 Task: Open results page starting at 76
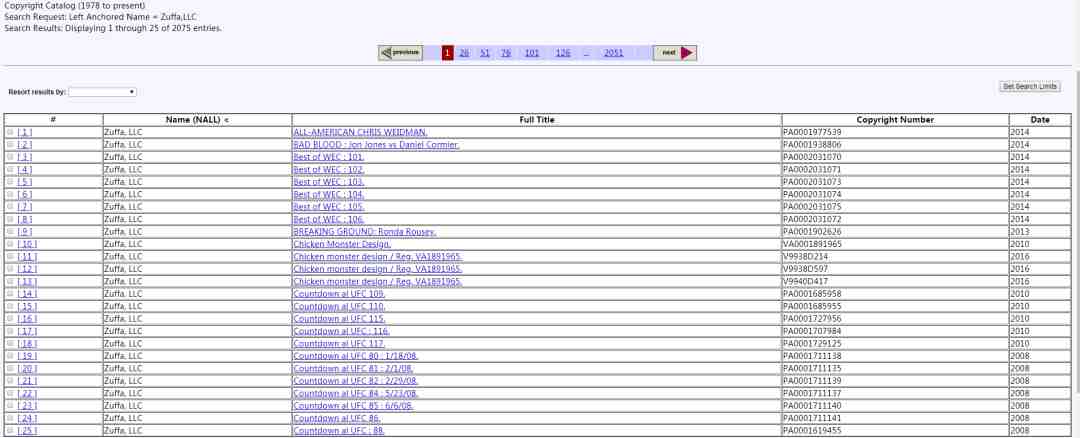coord(506,53)
